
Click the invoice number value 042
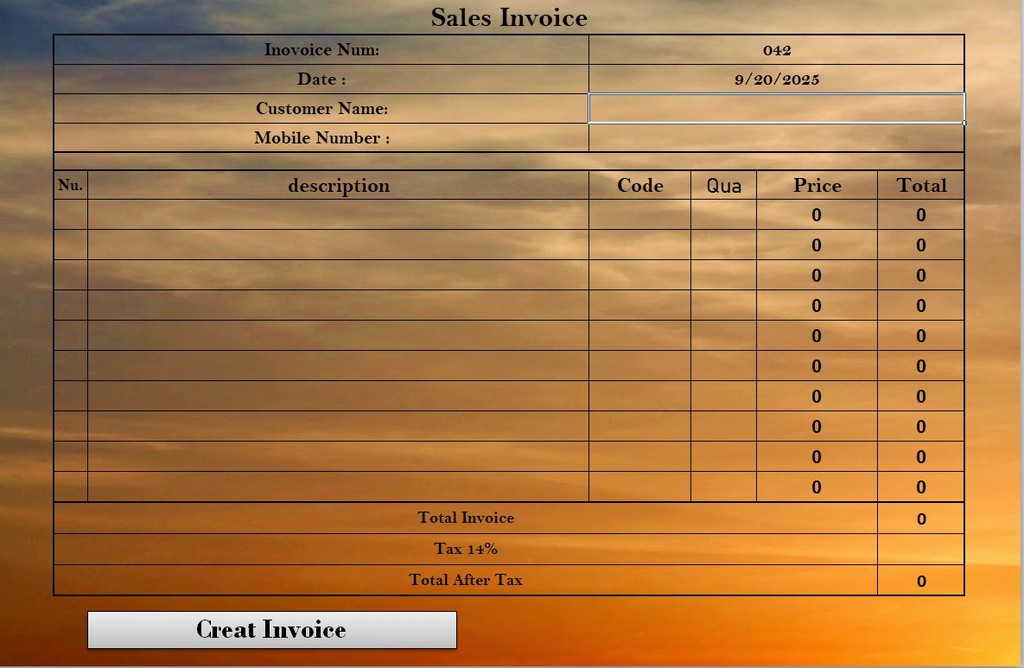click(x=776, y=50)
